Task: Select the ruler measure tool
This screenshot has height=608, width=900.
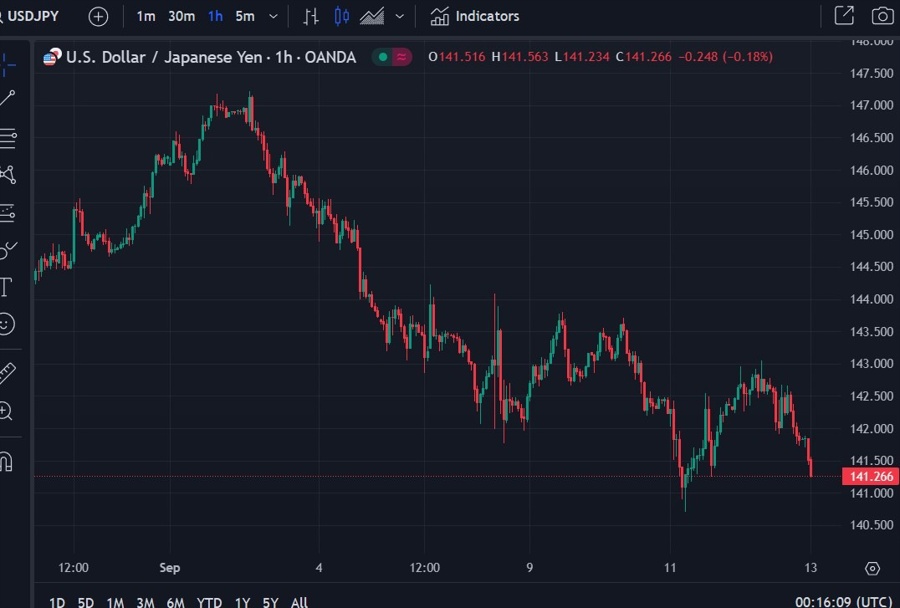Action: coord(7,373)
